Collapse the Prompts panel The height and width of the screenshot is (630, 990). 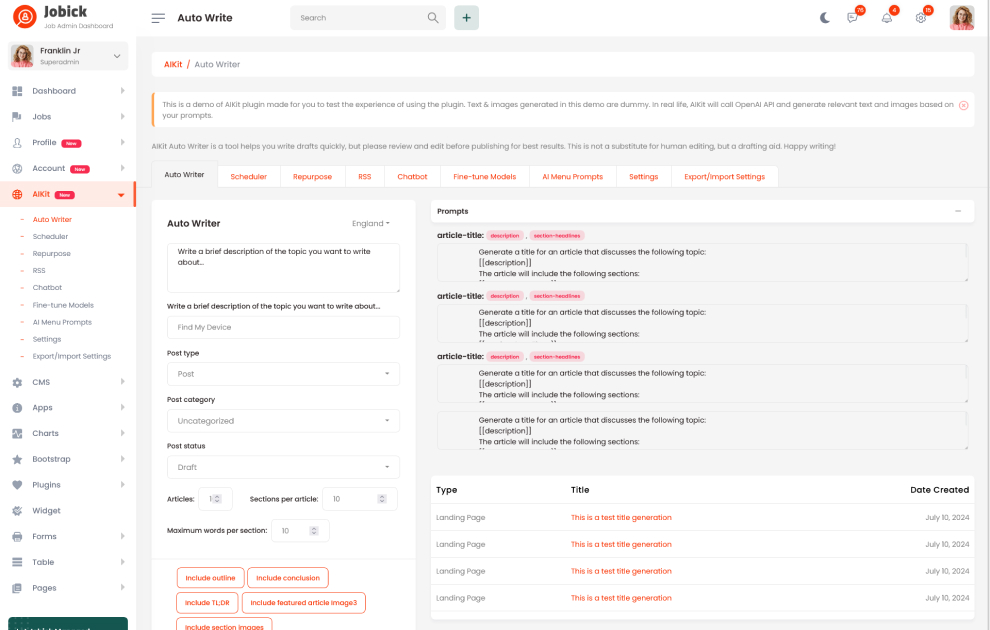click(x=958, y=211)
